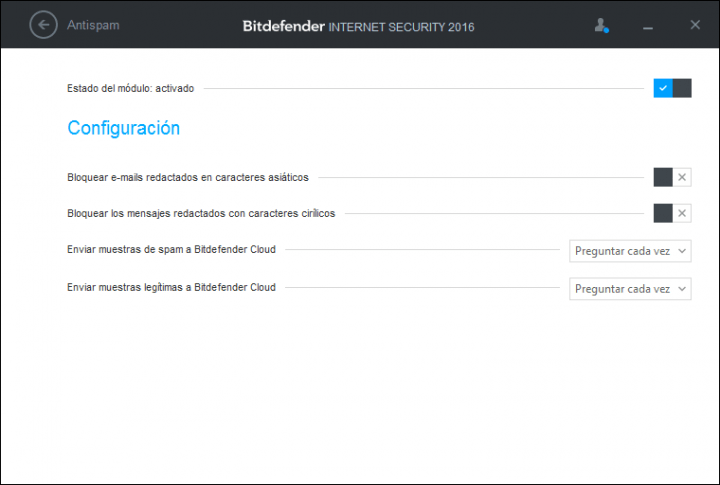Toggle the Estado del módulo switch off

pyautogui.click(x=672, y=88)
